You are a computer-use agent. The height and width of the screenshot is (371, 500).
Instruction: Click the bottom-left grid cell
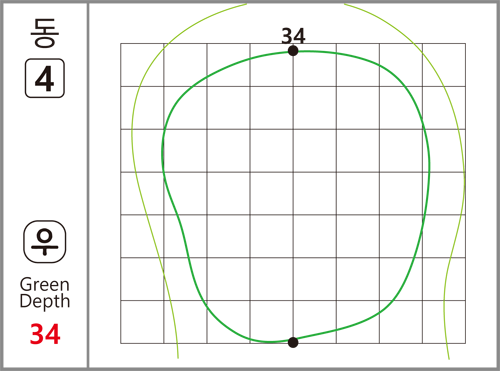(x=142, y=322)
